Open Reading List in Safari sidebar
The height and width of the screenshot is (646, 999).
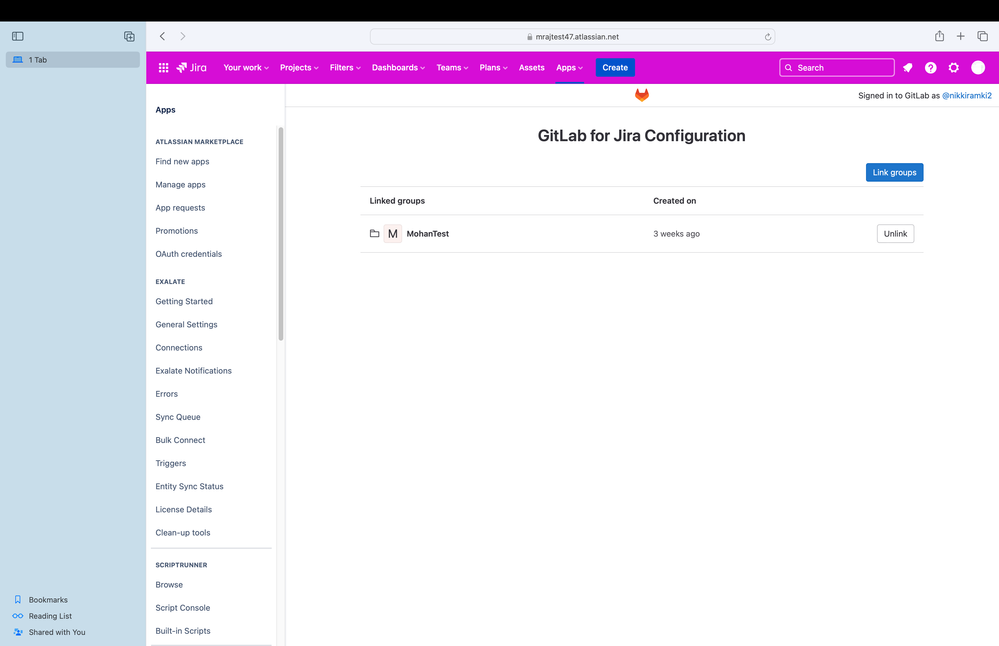tap(43, 616)
